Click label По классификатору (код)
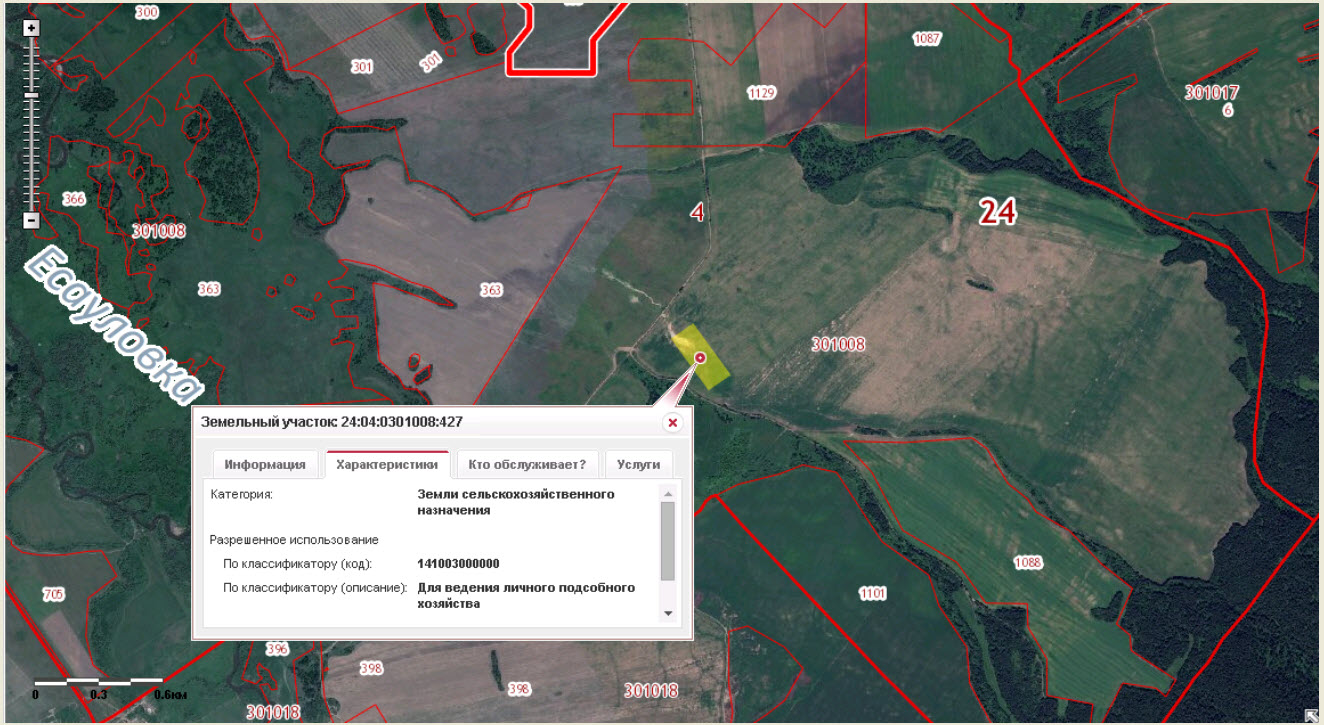Image resolution: width=1324 pixels, height=725 pixels. coord(297,564)
